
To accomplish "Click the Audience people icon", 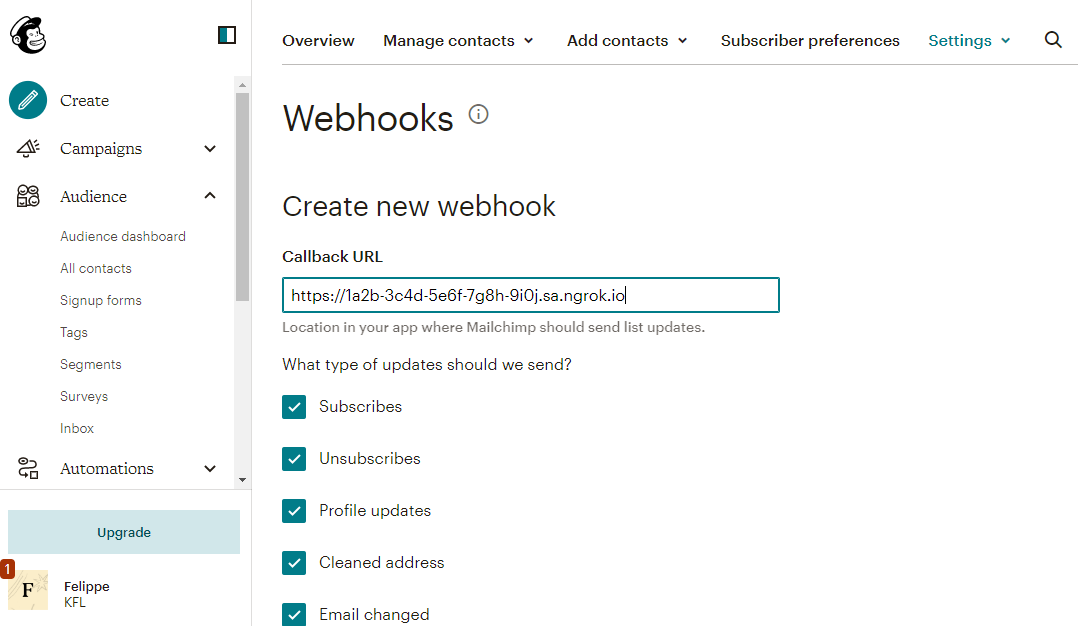I will [28, 196].
